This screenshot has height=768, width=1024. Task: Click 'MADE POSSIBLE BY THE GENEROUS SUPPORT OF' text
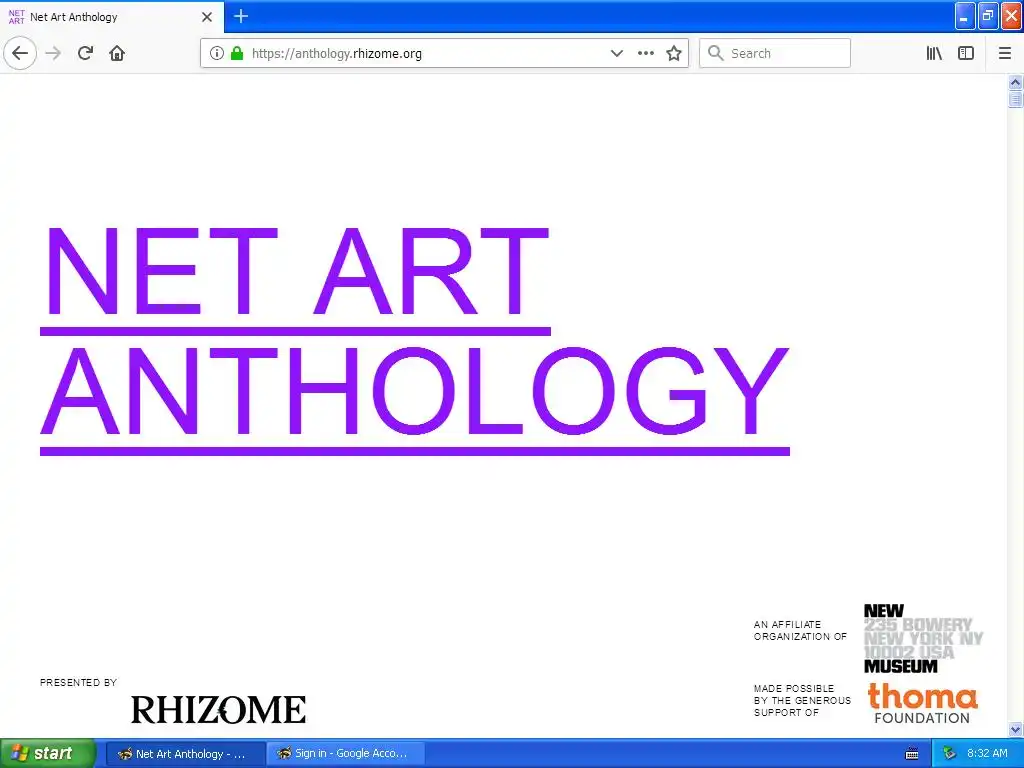(x=802, y=700)
